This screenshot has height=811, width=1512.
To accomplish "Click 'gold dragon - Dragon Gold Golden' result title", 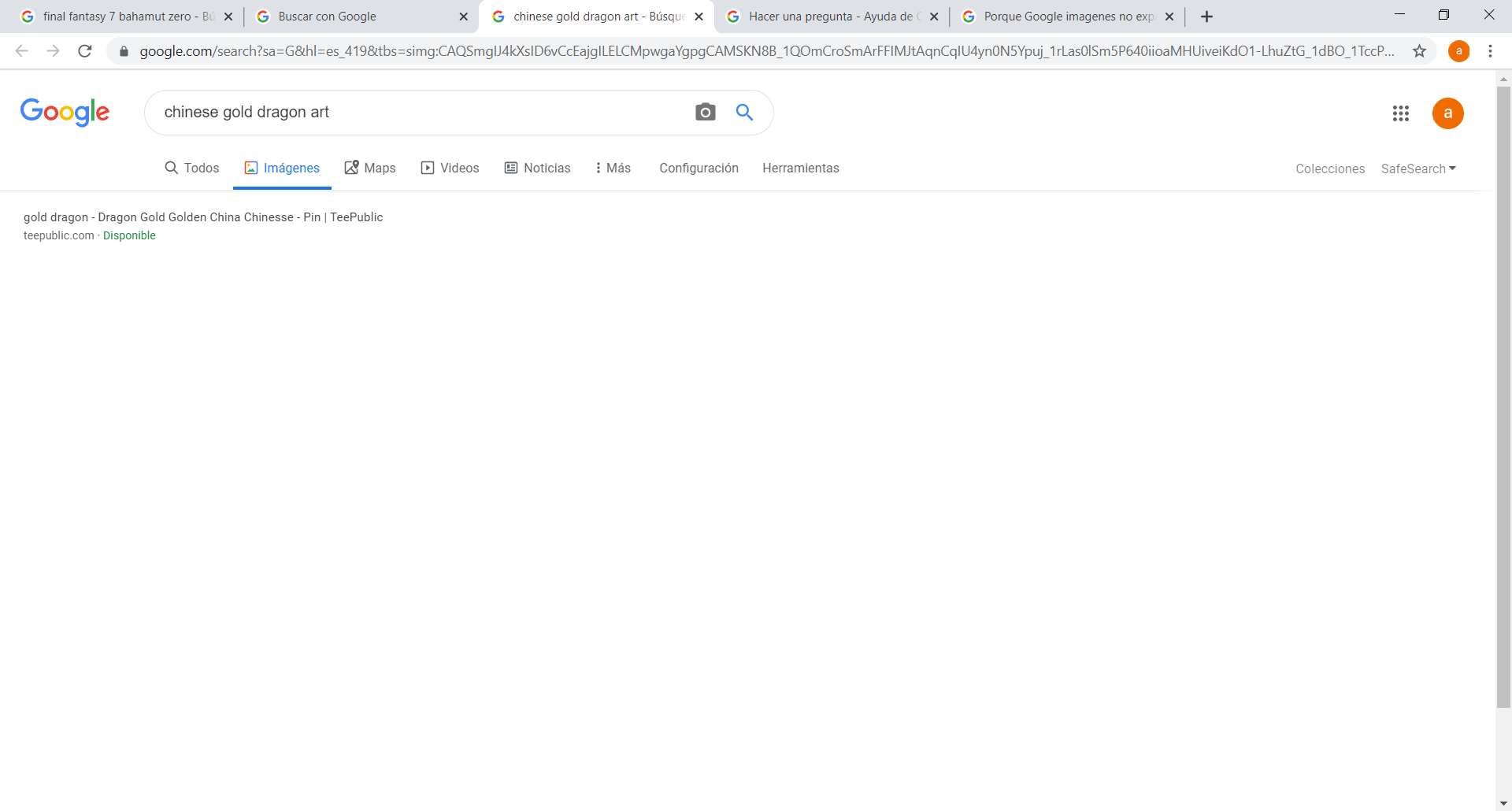I will point(203,217).
